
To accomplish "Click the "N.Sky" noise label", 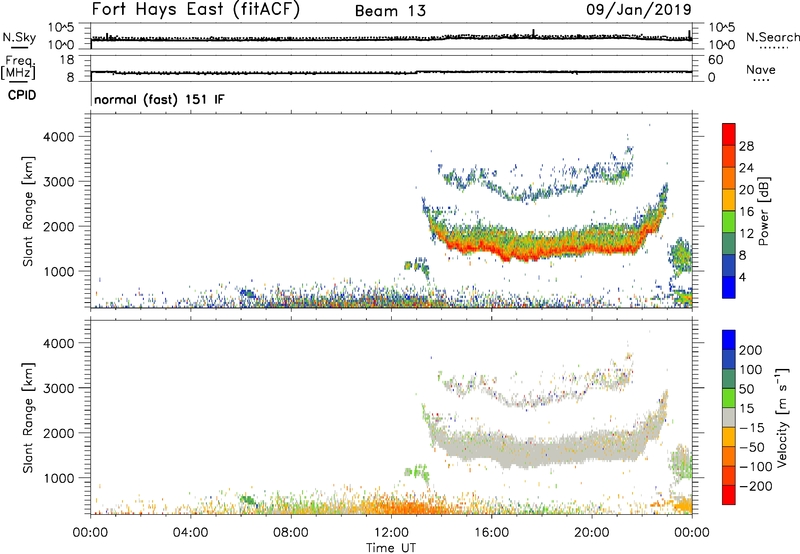I will (x=19, y=37).
